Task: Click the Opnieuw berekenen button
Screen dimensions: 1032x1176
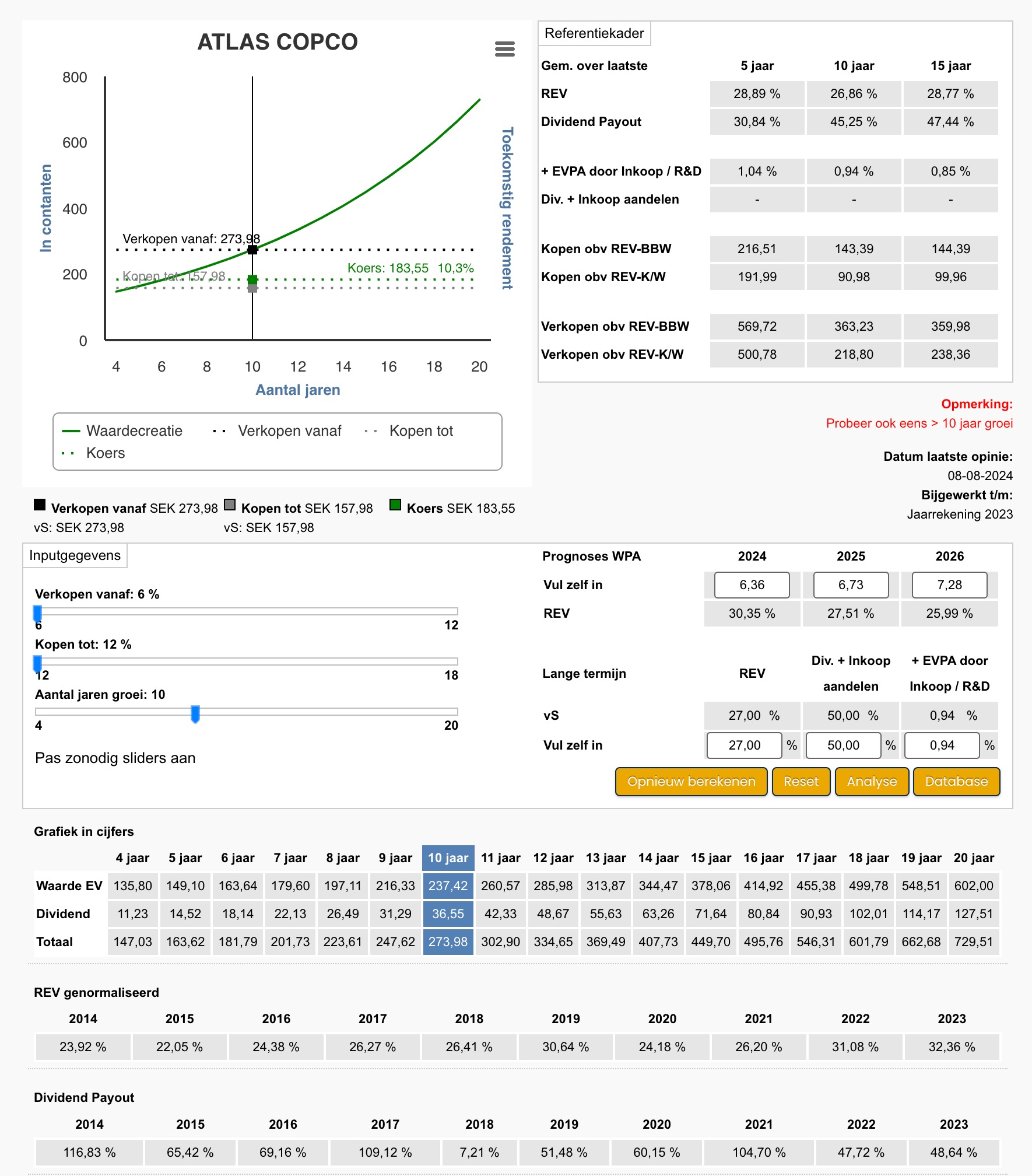Action: (691, 782)
